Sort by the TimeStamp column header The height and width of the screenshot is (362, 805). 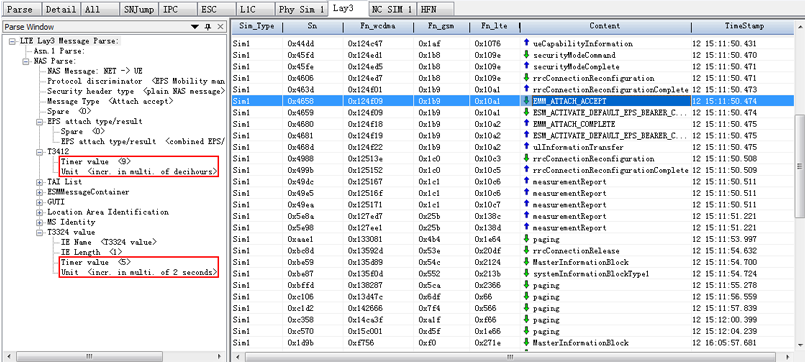click(x=744, y=26)
